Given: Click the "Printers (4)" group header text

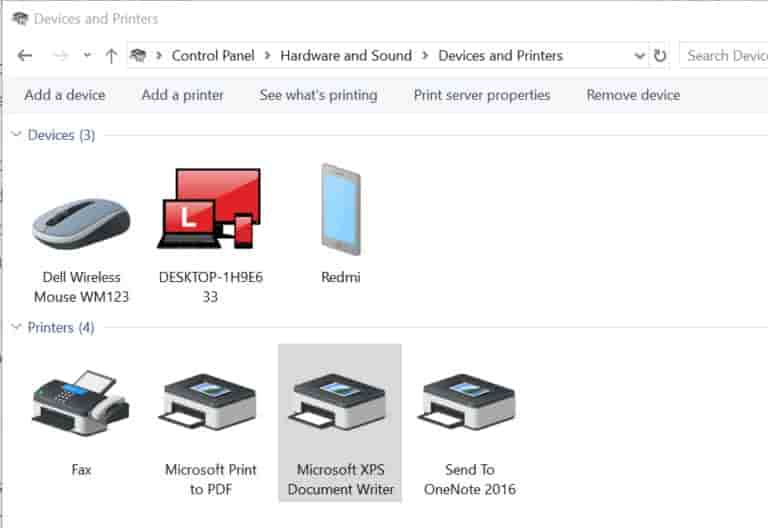Looking at the screenshot, I should (x=61, y=327).
